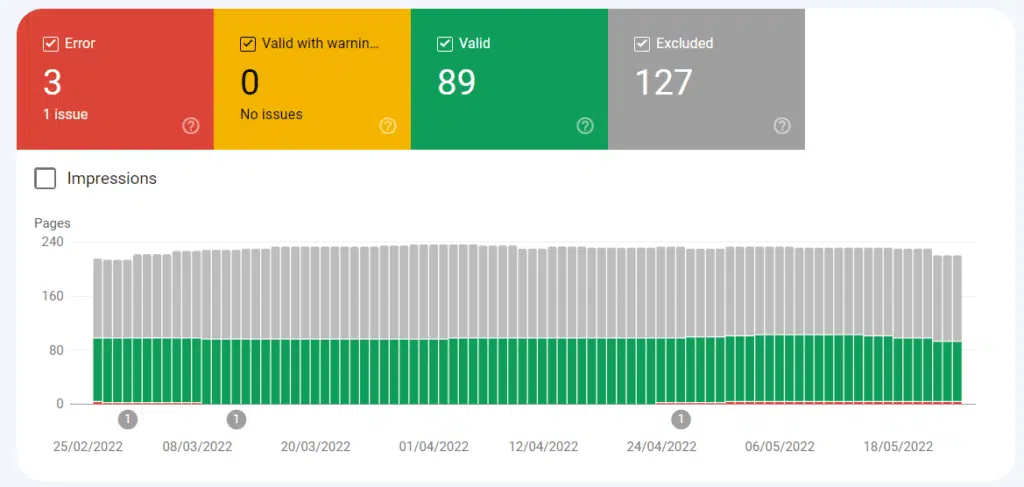Click annotation marker near 25/02/2022
The width and height of the screenshot is (1024, 487).
128,419
